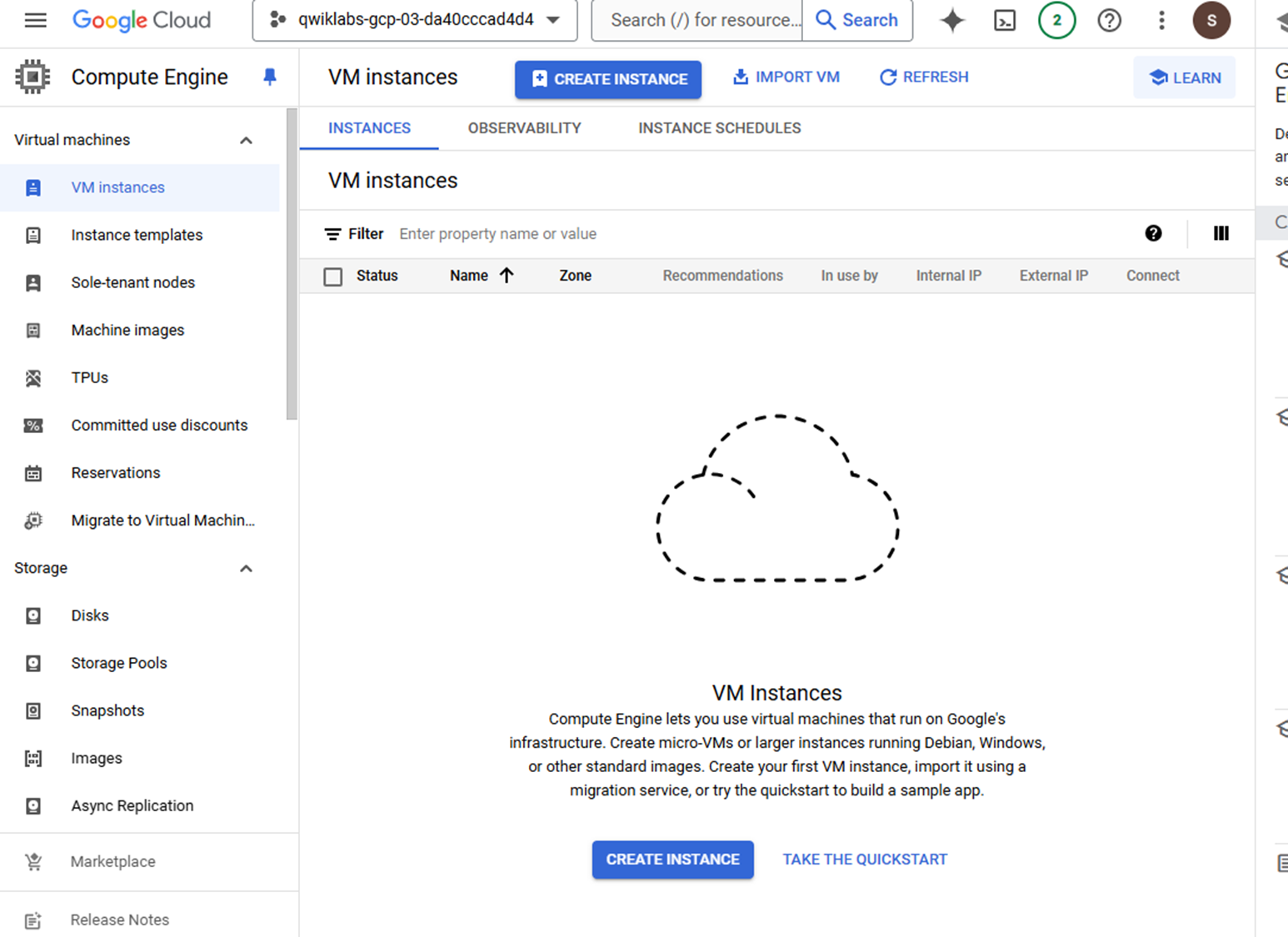Click the Connect column header
The width and height of the screenshot is (1288, 937).
click(1153, 276)
